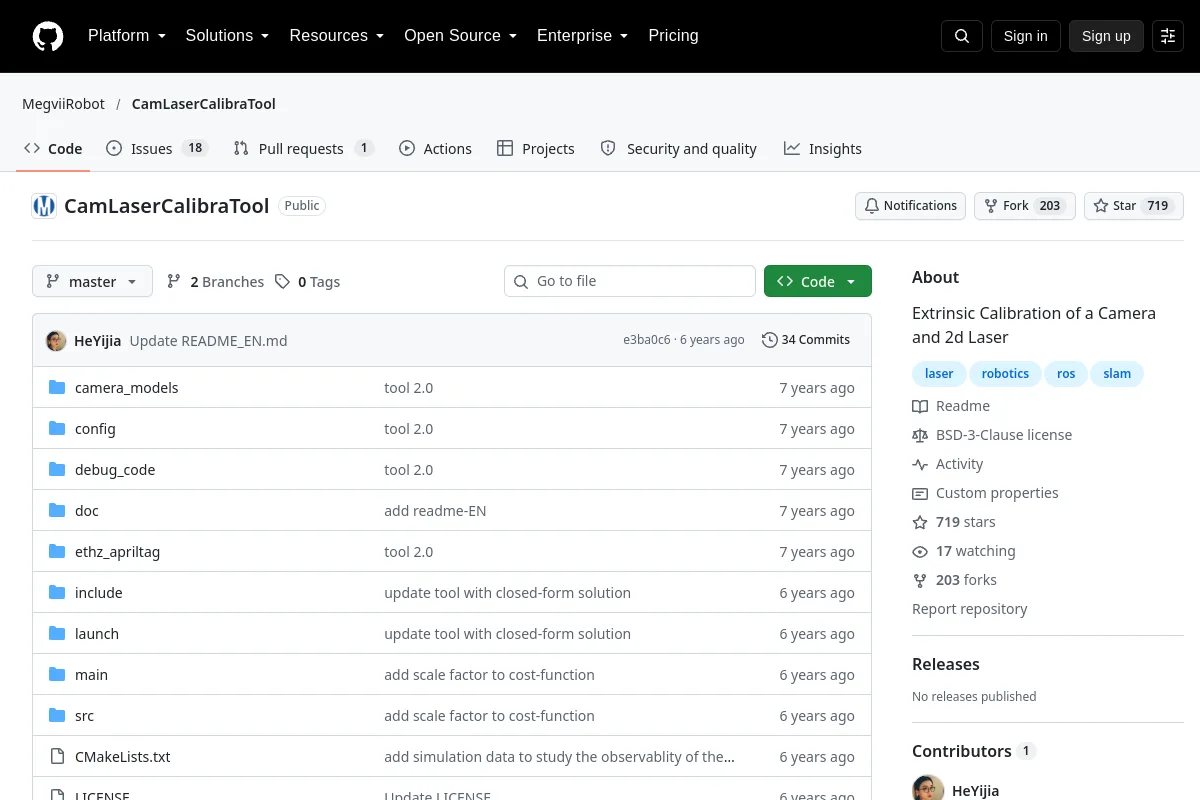This screenshot has width=1200, height=800.
Task: Open the master branch dropdown
Action: pos(92,281)
